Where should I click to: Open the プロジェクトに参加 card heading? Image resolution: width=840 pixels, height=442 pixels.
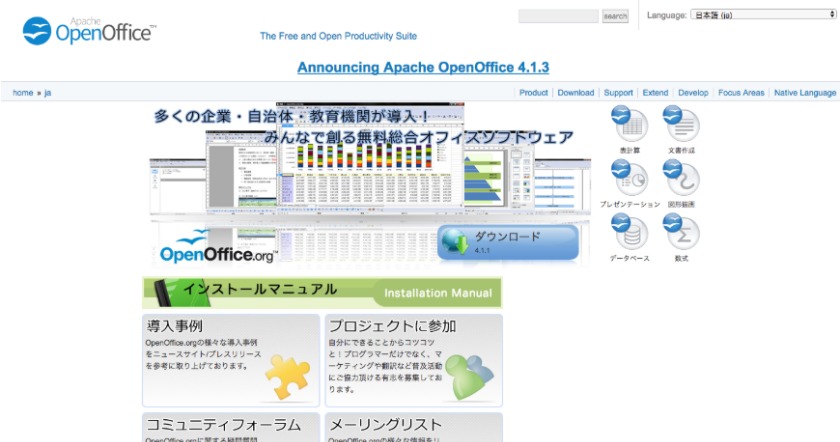click(x=393, y=326)
